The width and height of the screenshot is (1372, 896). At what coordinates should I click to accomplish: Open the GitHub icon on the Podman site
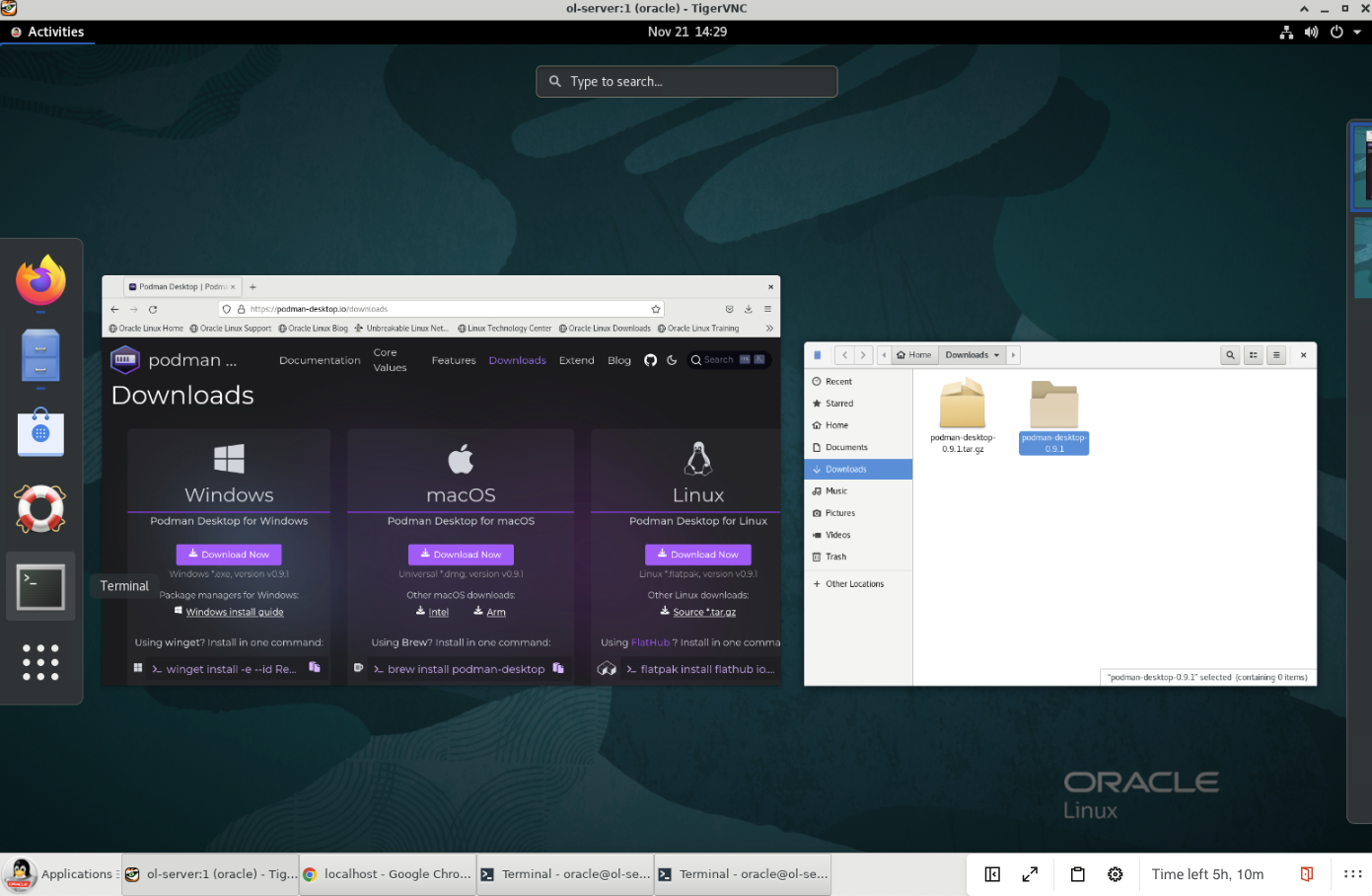click(650, 360)
